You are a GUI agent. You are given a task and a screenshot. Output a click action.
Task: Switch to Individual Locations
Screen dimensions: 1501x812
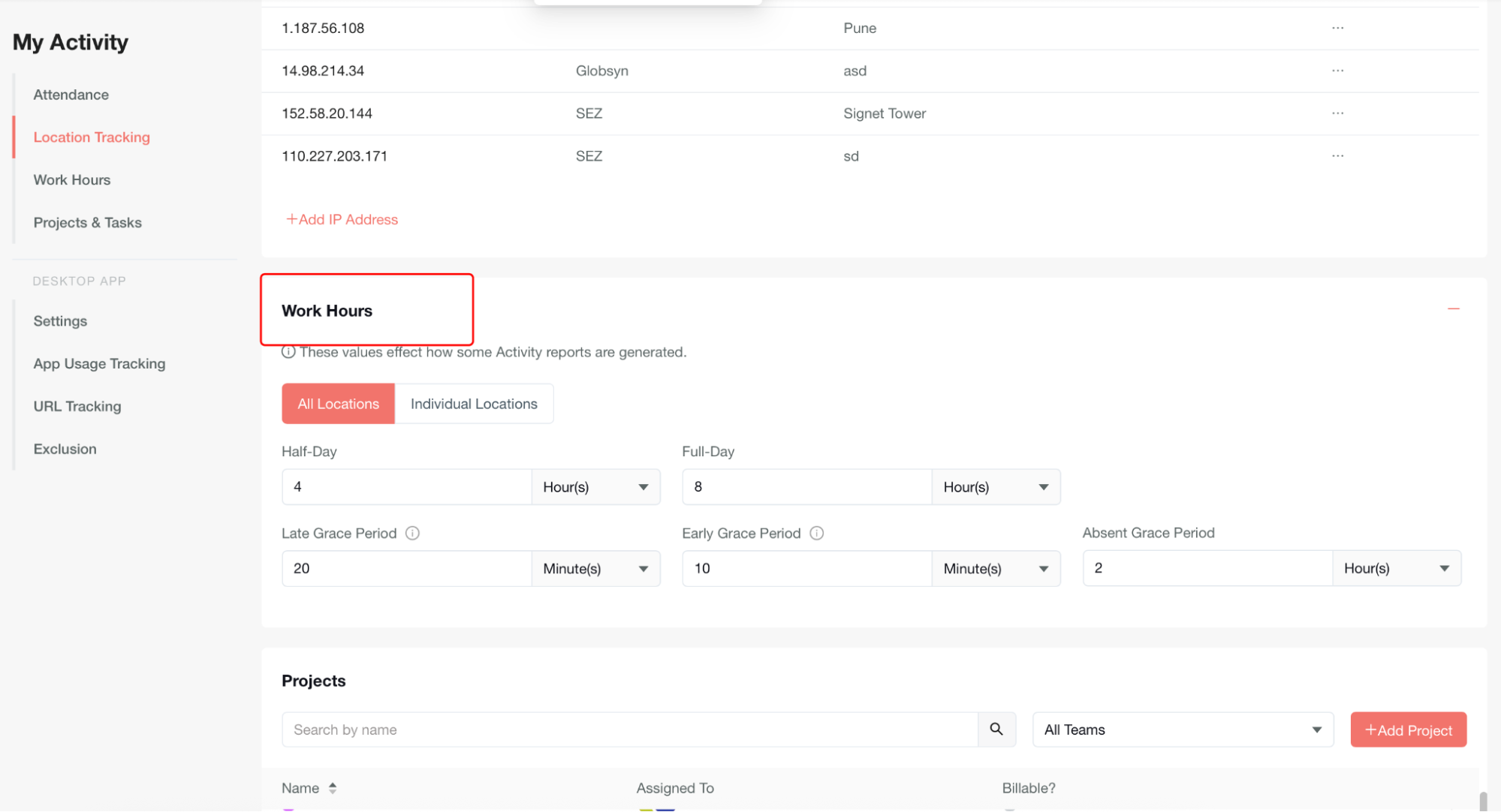pyautogui.click(x=474, y=404)
